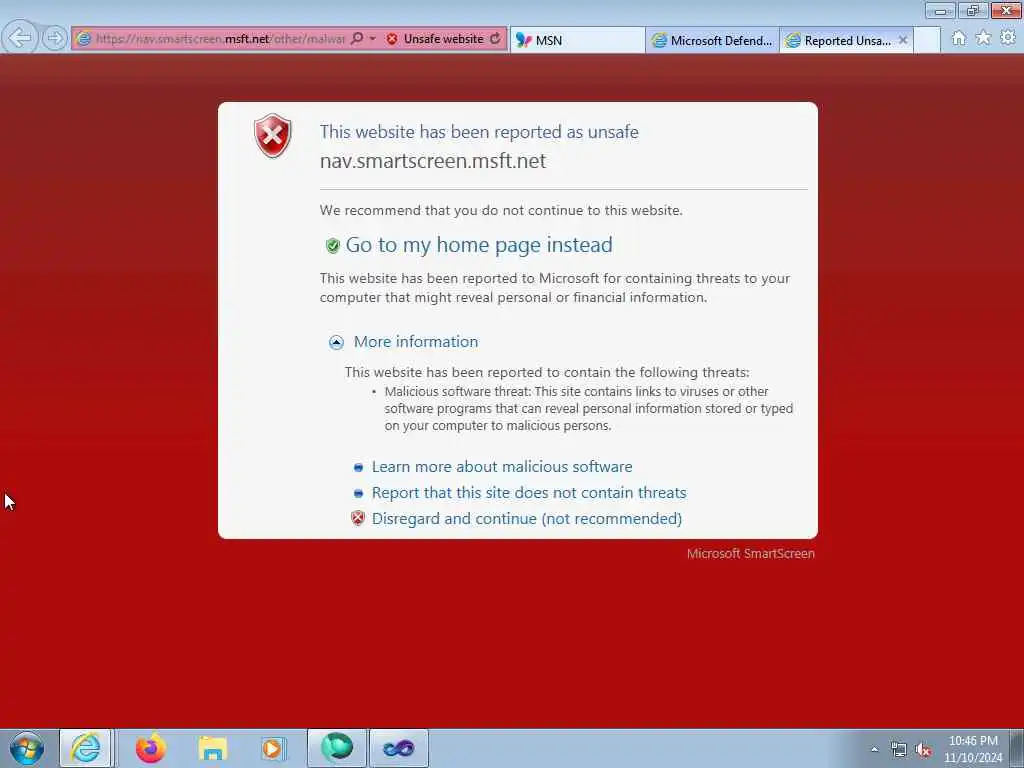Click the green shield icon beside home page link
The width and height of the screenshot is (1024, 768).
(332, 246)
